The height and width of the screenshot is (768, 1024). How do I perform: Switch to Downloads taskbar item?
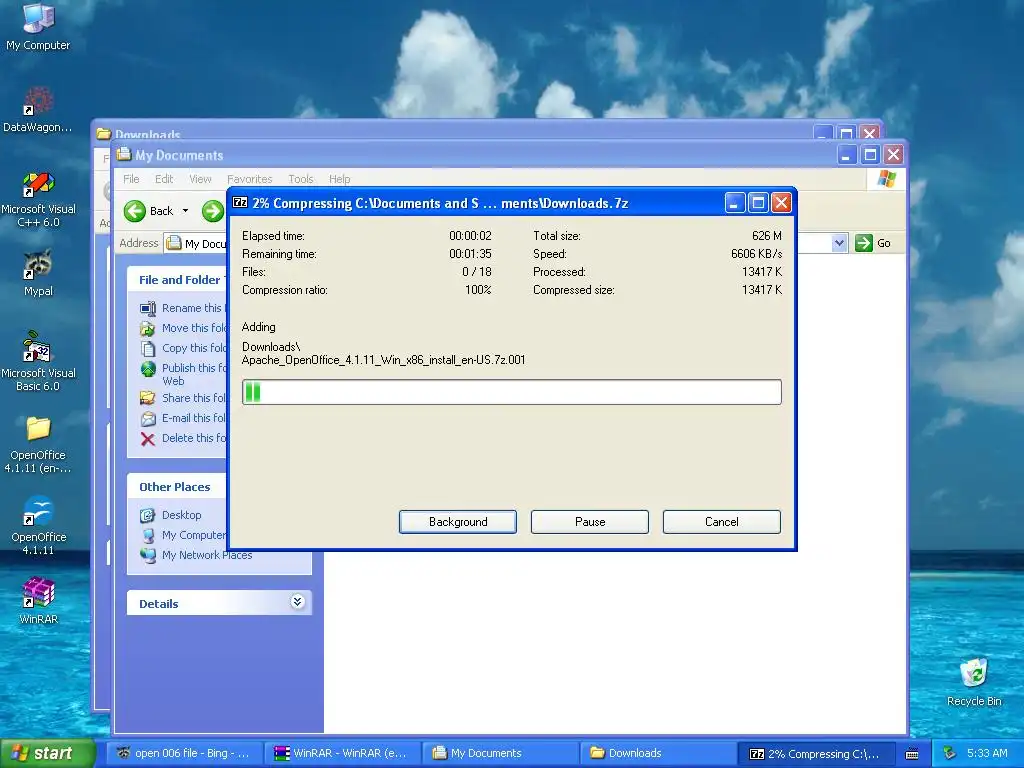point(659,753)
